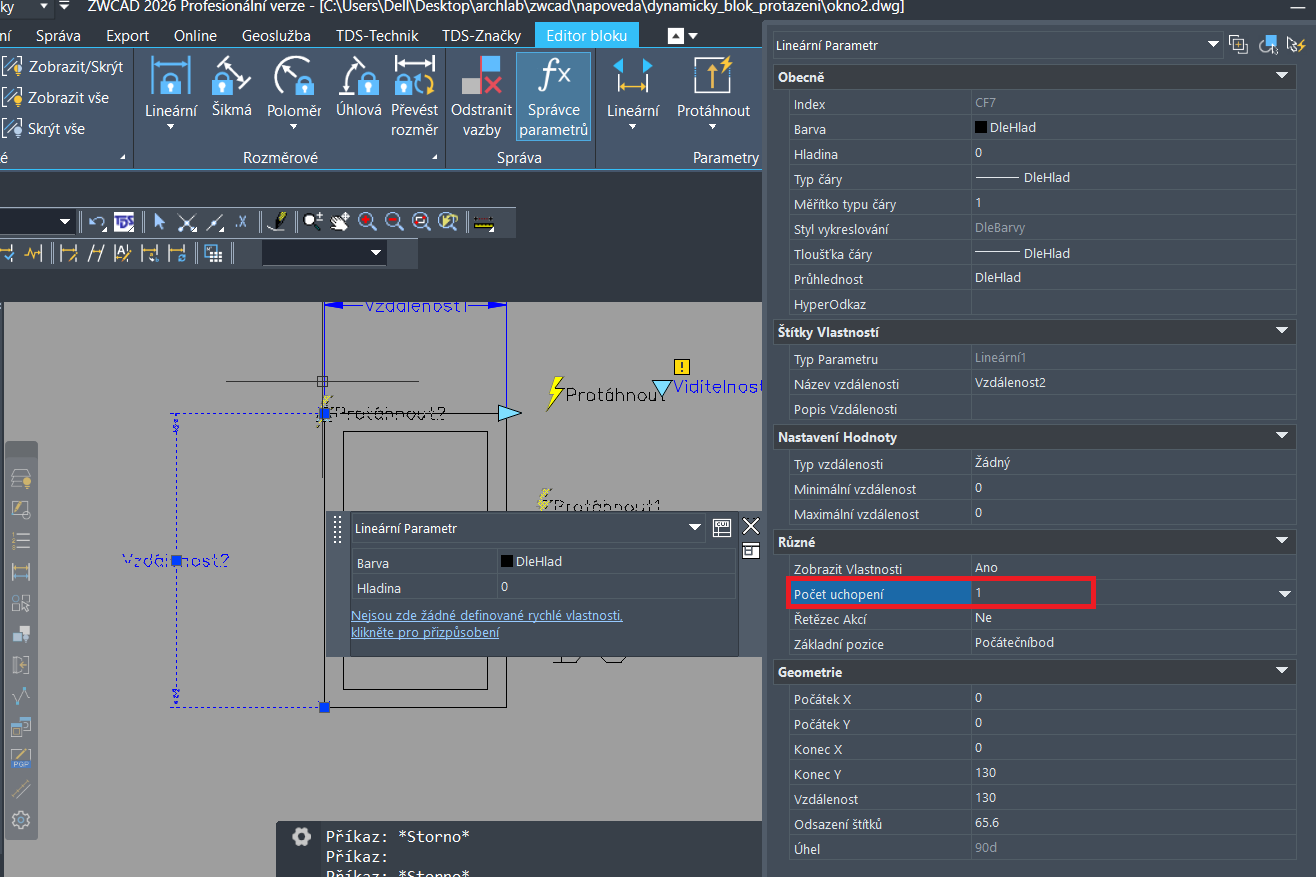This screenshot has height=877, width=1316.
Task: Open the Geoslužba ribbon tab
Action: pos(275,36)
